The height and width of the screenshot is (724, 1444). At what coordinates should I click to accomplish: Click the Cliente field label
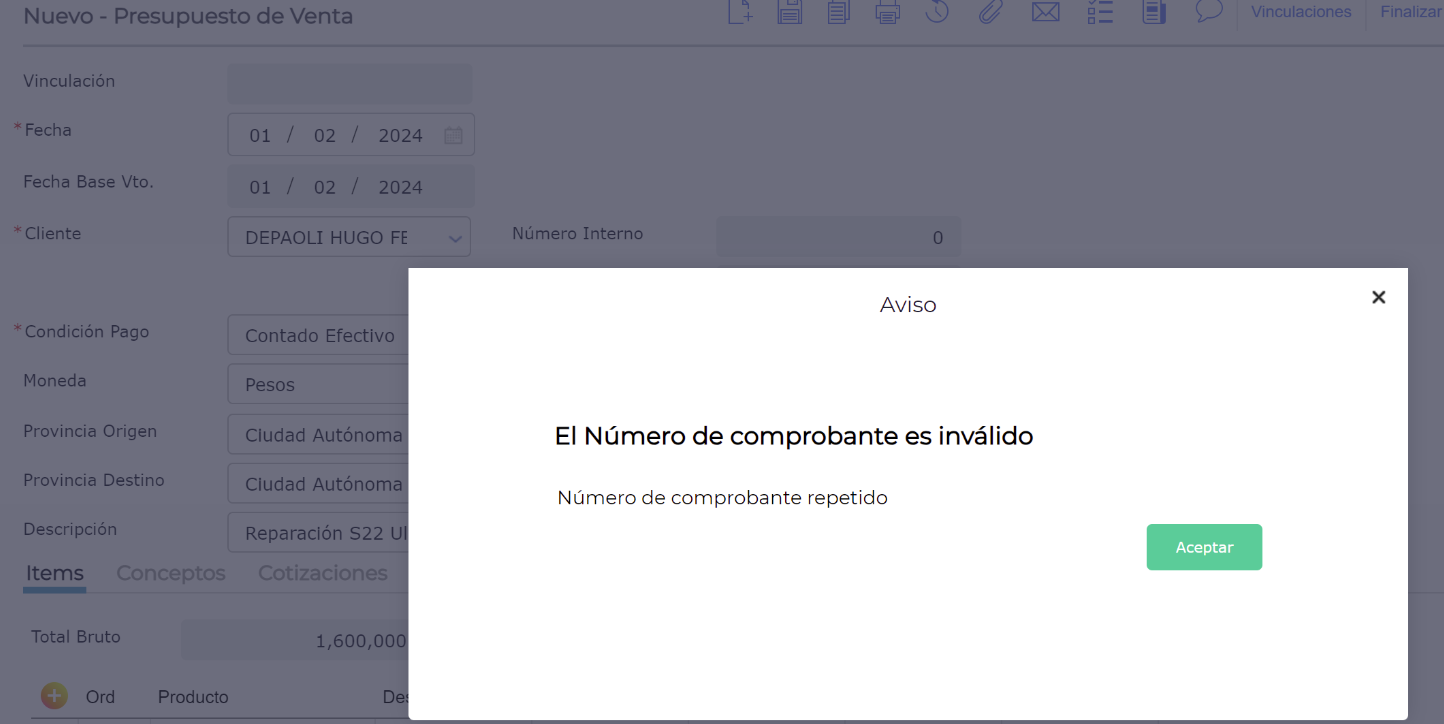pos(53,233)
